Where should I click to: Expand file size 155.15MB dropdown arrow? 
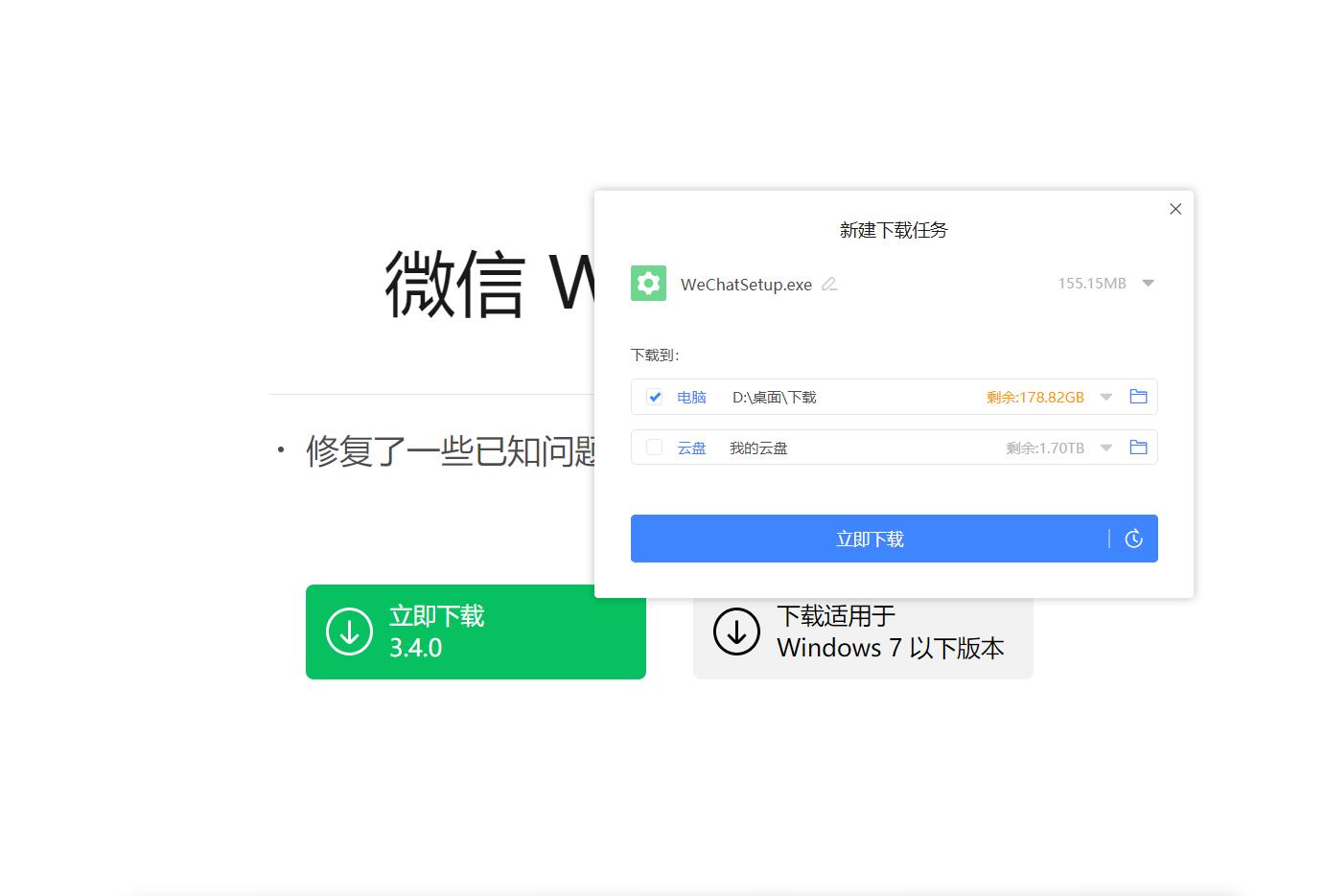coord(1148,284)
